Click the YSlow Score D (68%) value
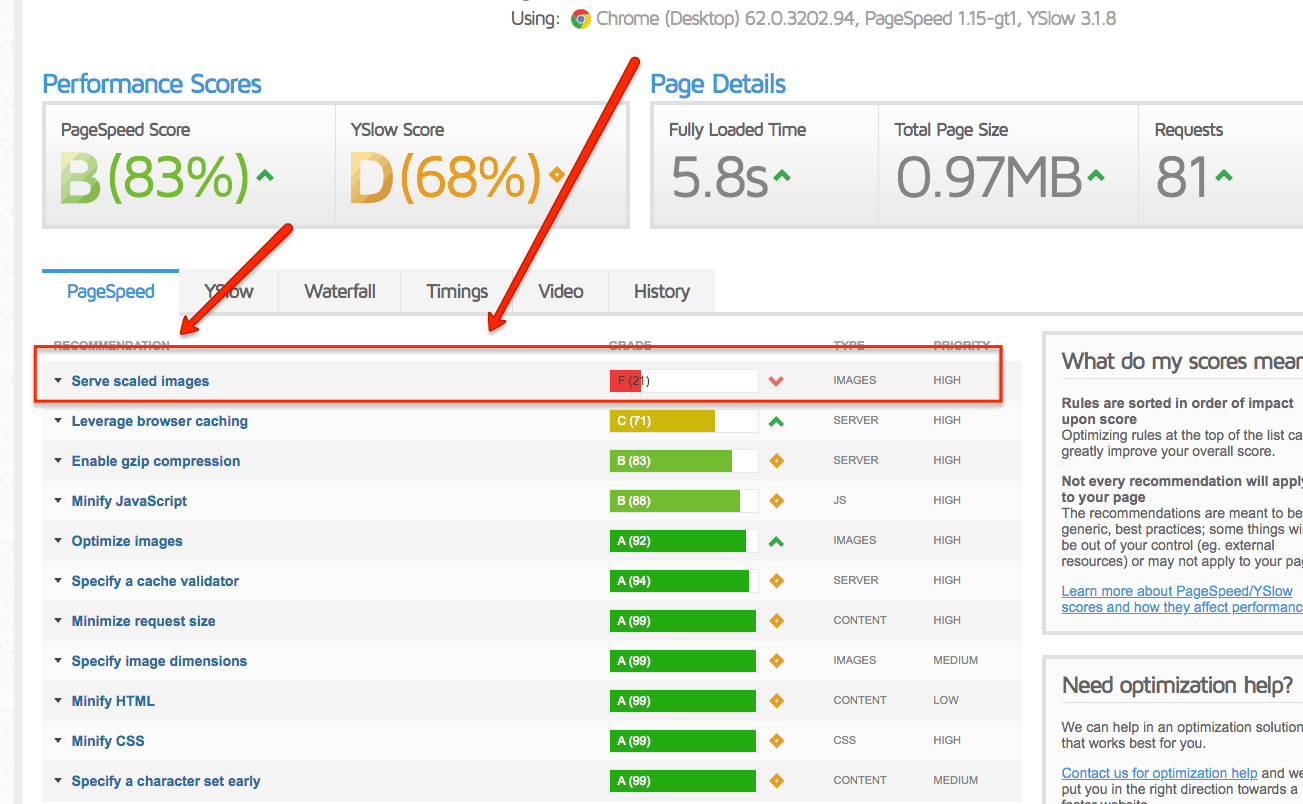 tap(446, 177)
